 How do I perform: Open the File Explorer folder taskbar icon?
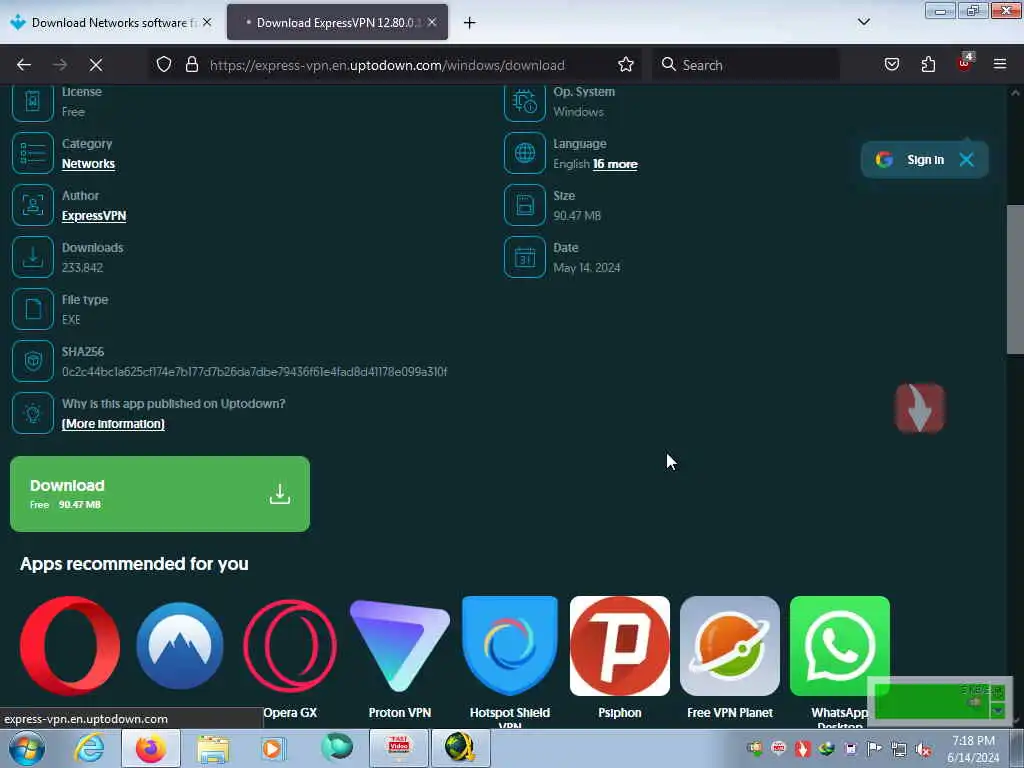[213, 748]
